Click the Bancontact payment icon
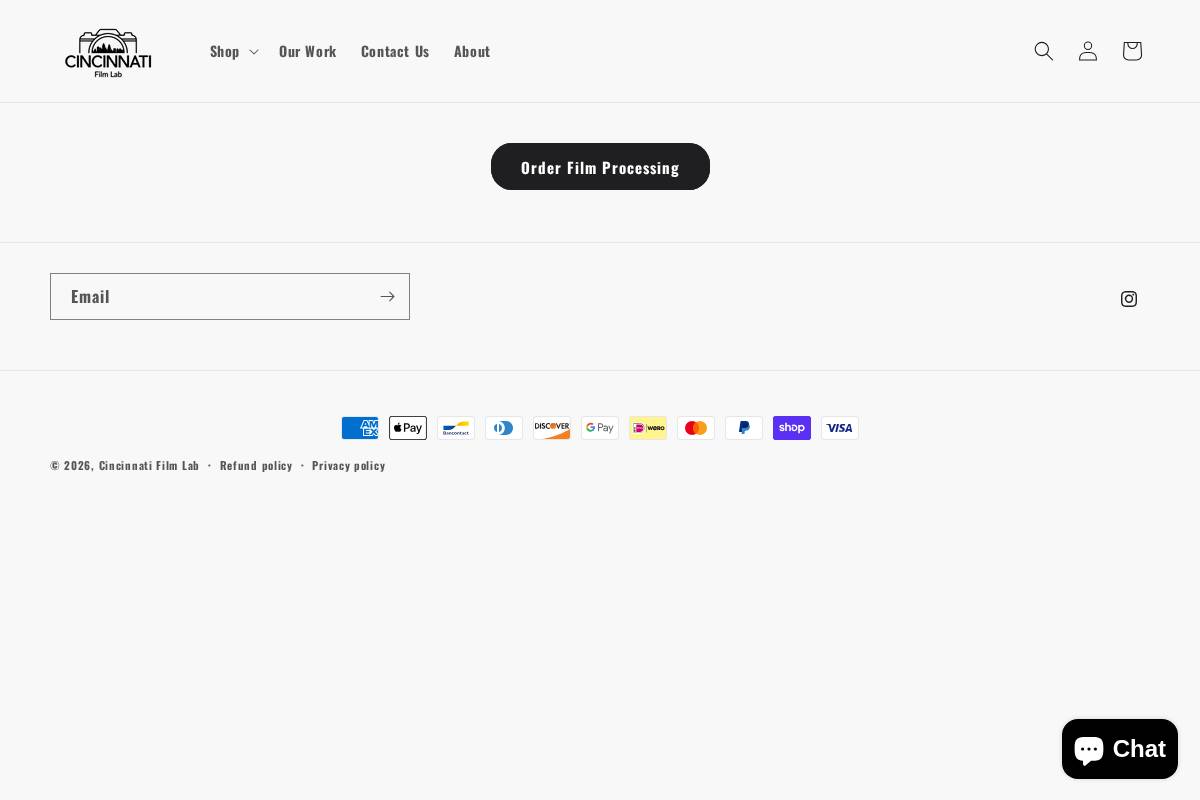The width and height of the screenshot is (1200, 800). (x=456, y=428)
